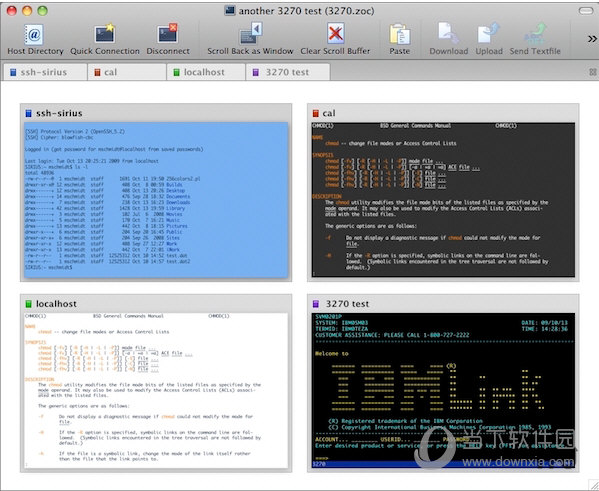Click the blue icon beside ssh-sirius thumbnail title
Viewport: 599px width, 491px height.
[28, 113]
